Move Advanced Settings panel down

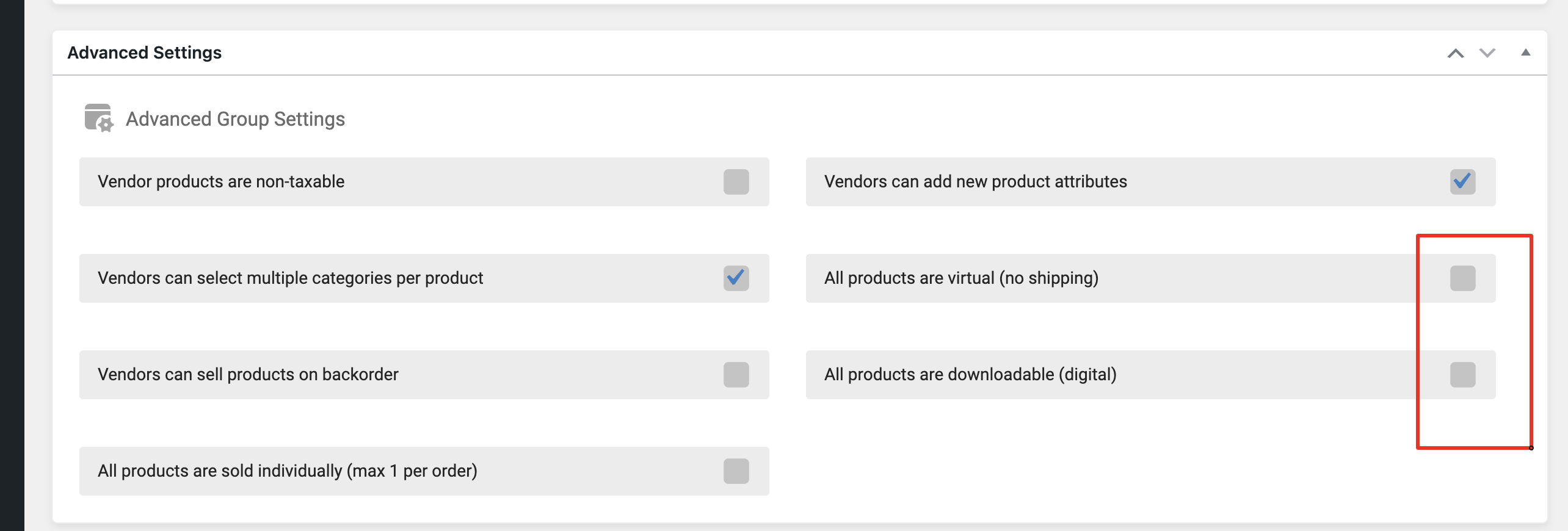coord(1487,53)
